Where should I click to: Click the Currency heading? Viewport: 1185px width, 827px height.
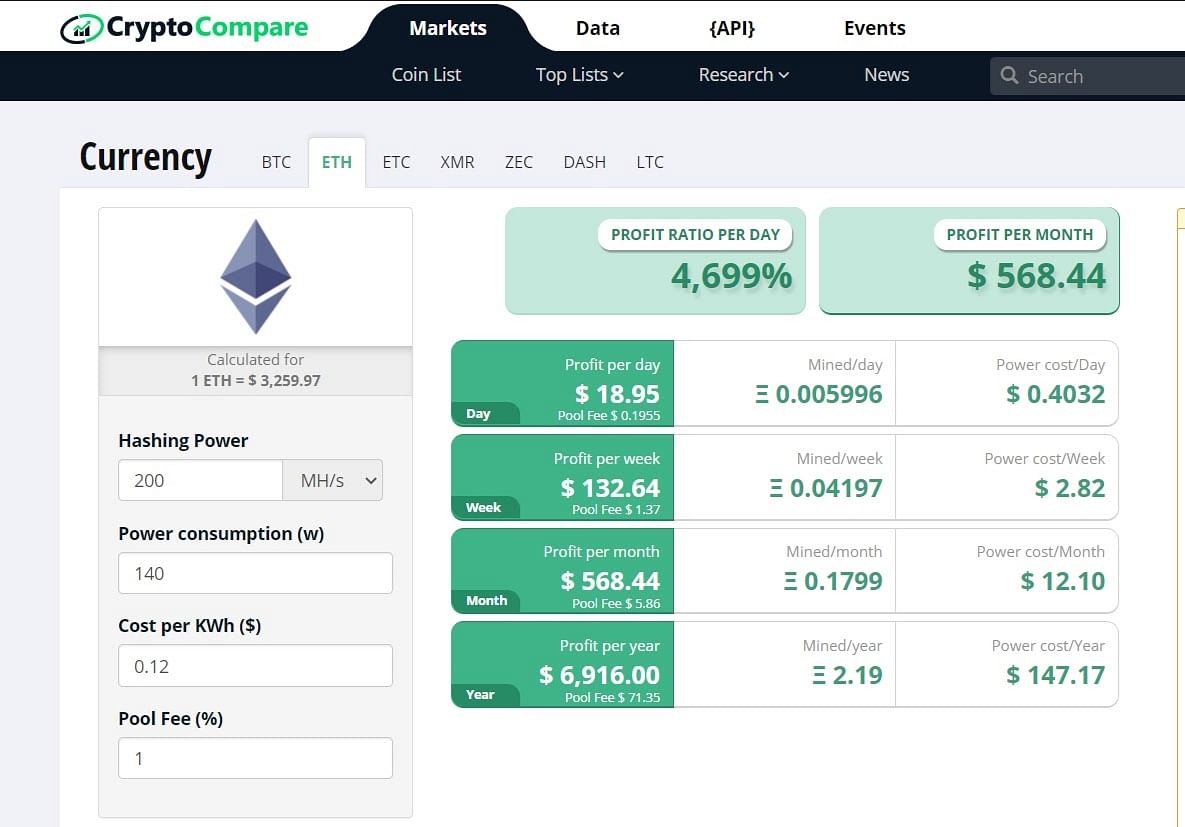click(x=146, y=158)
